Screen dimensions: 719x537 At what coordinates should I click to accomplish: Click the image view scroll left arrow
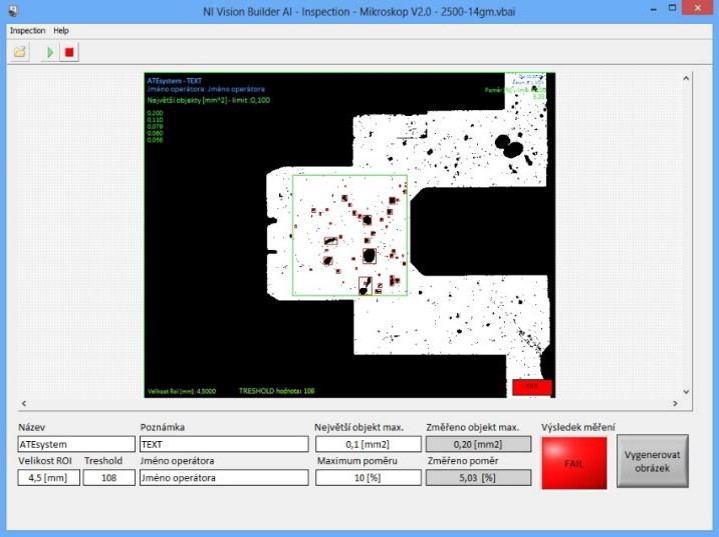pos(24,404)
